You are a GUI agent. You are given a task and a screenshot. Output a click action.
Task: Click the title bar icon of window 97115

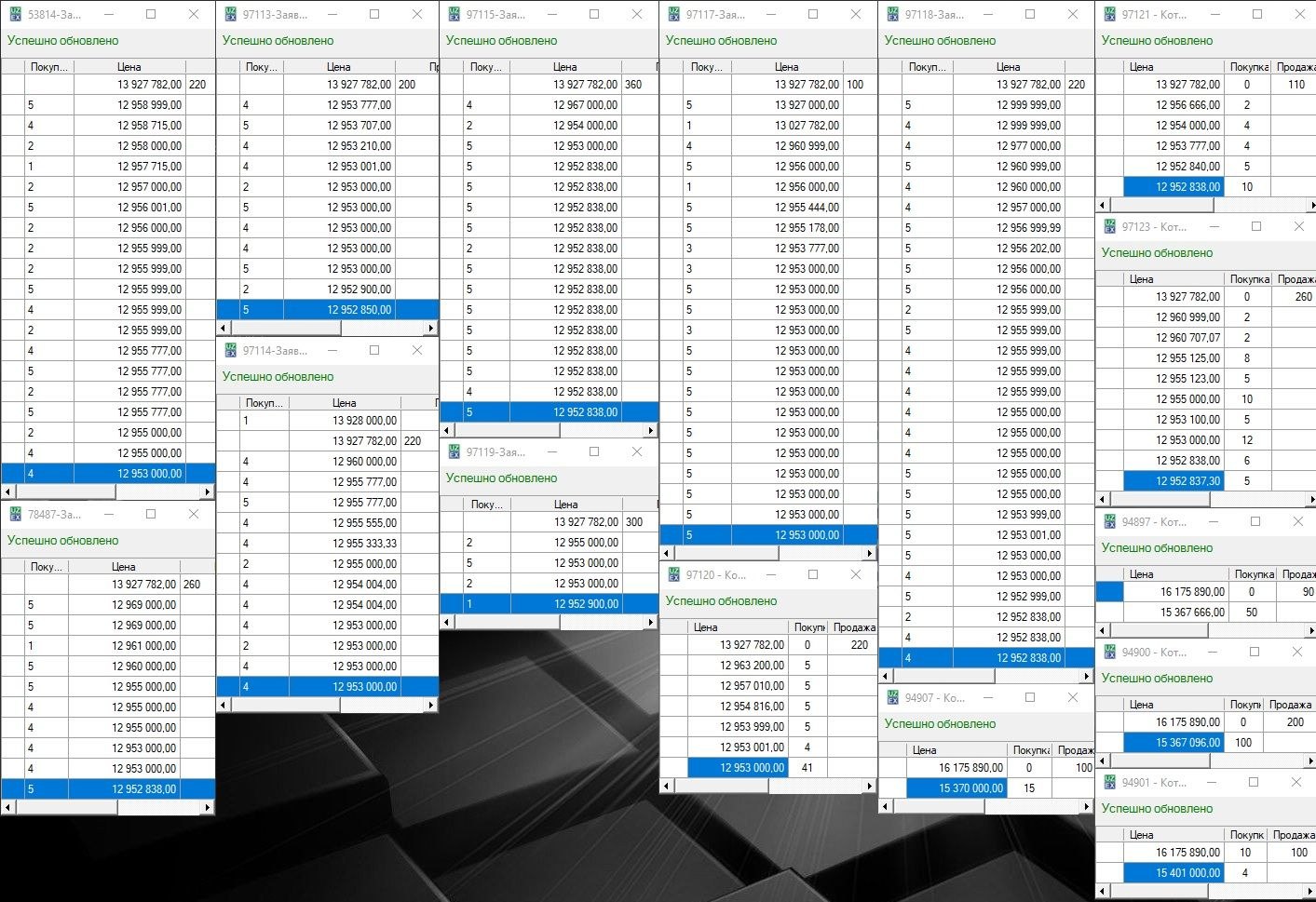pyautogui.click(x=454, y=15)
